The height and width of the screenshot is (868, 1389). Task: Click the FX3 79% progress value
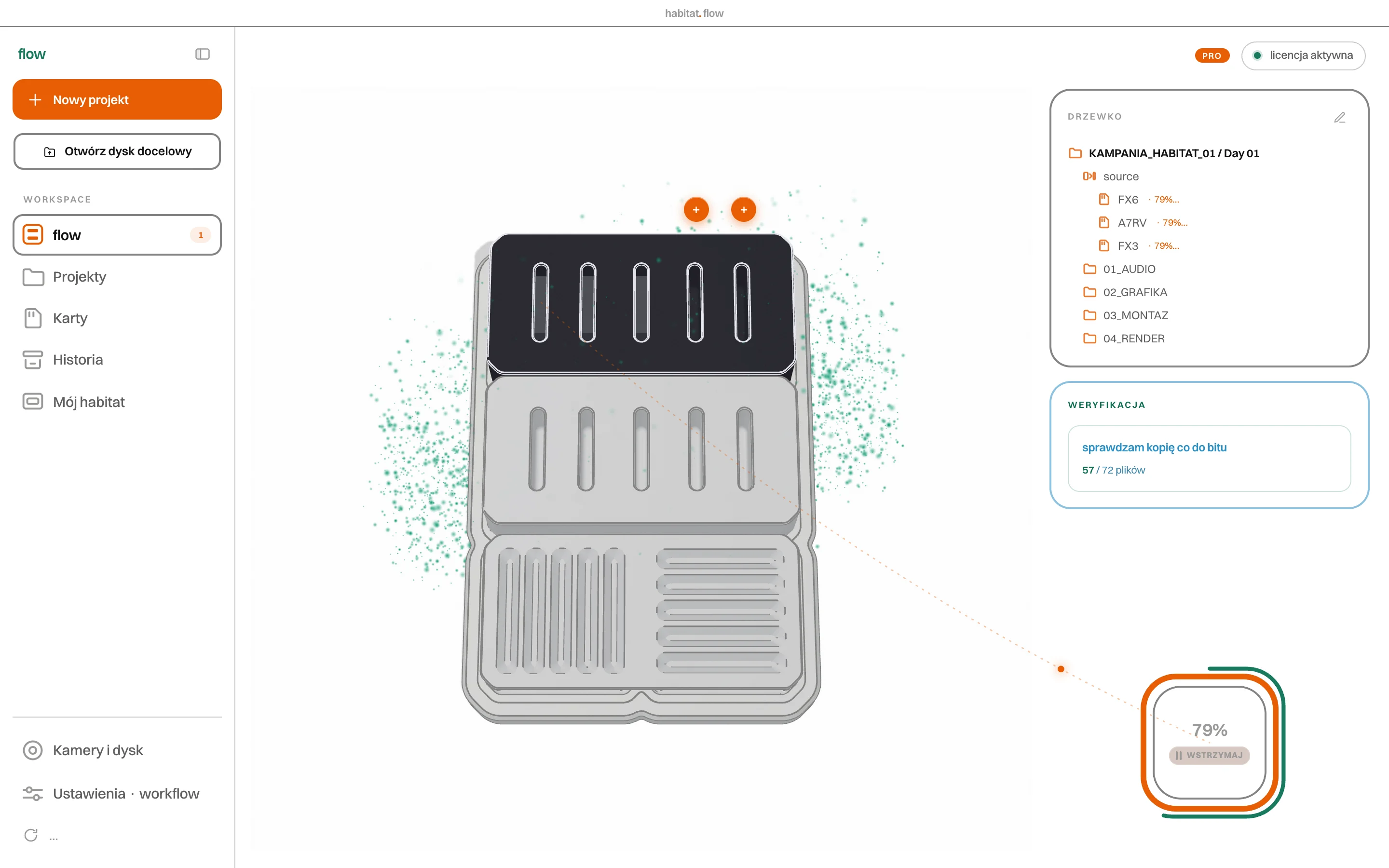click(1166, 246)
